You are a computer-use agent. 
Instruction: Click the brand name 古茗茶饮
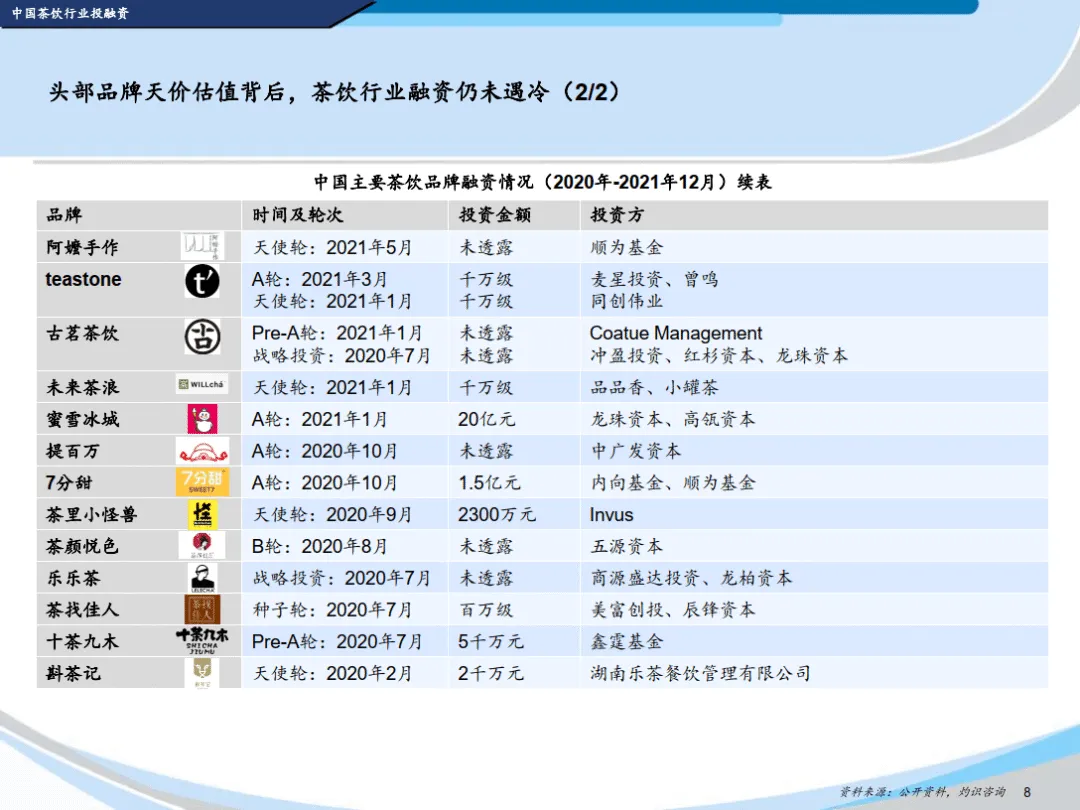[82, 333]
